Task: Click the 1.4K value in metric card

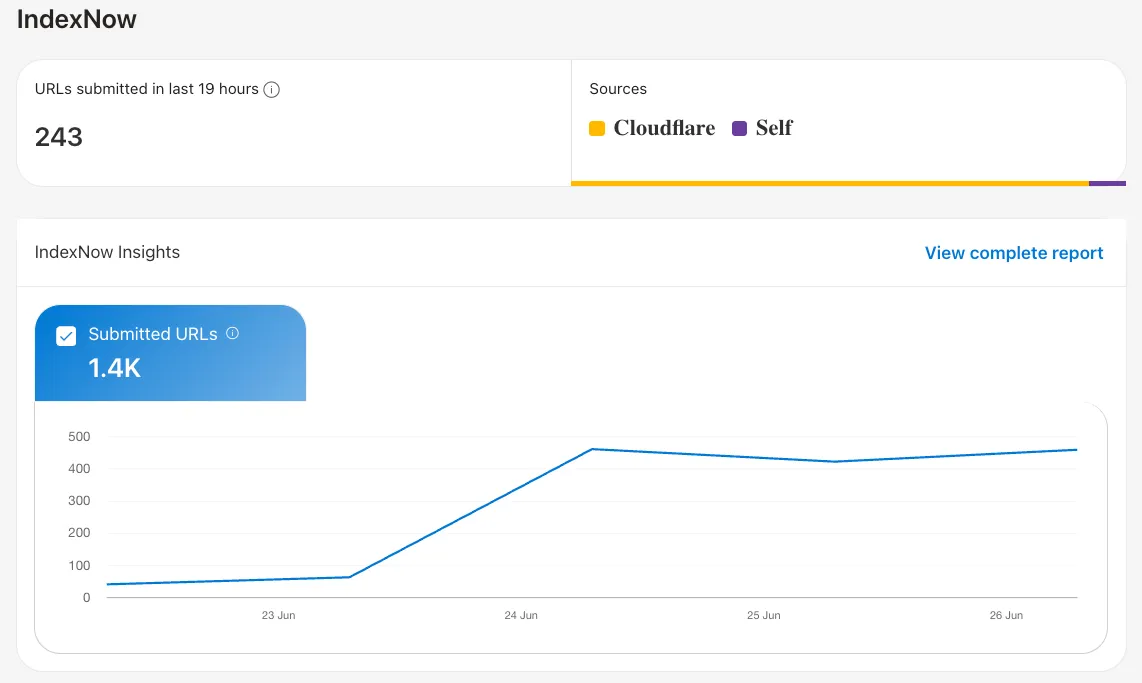Action: click(114, 368)
